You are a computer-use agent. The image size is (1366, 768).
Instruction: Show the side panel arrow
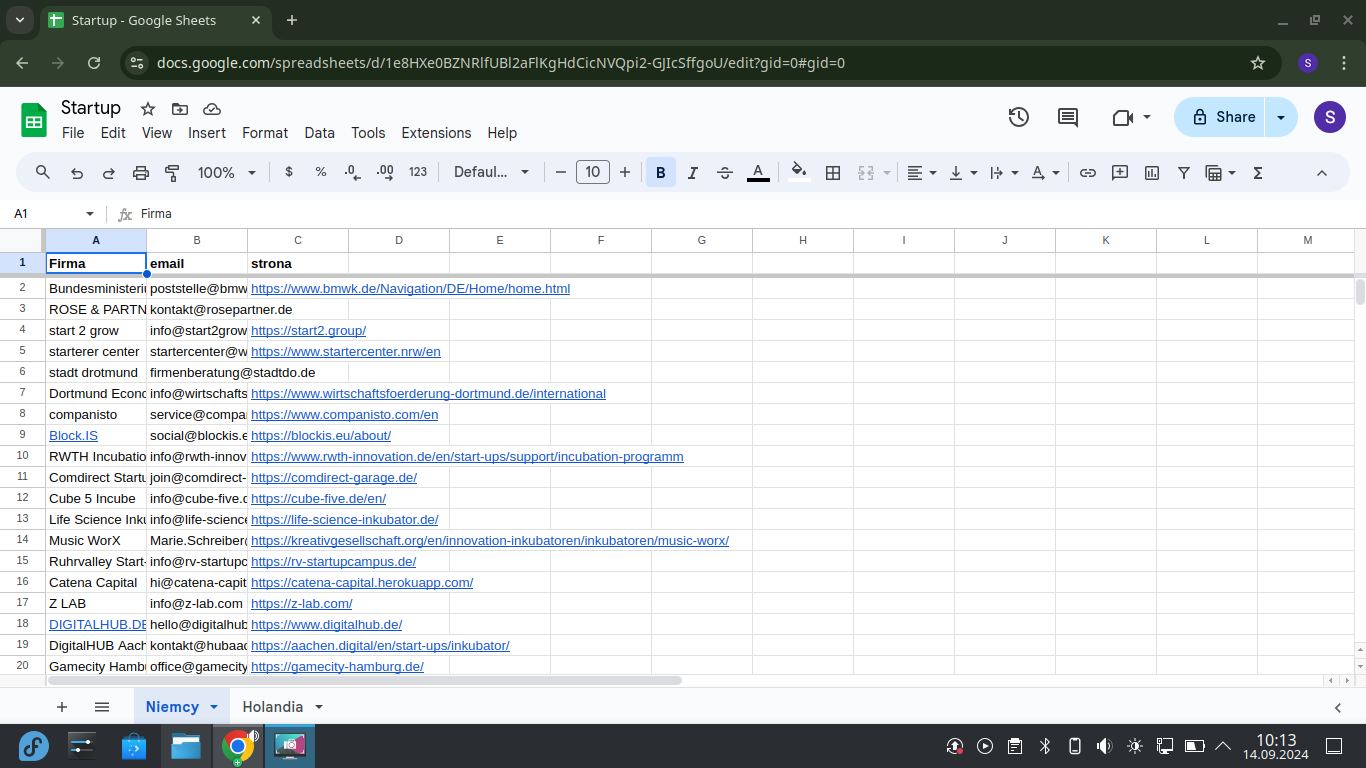coord(1338,708)
